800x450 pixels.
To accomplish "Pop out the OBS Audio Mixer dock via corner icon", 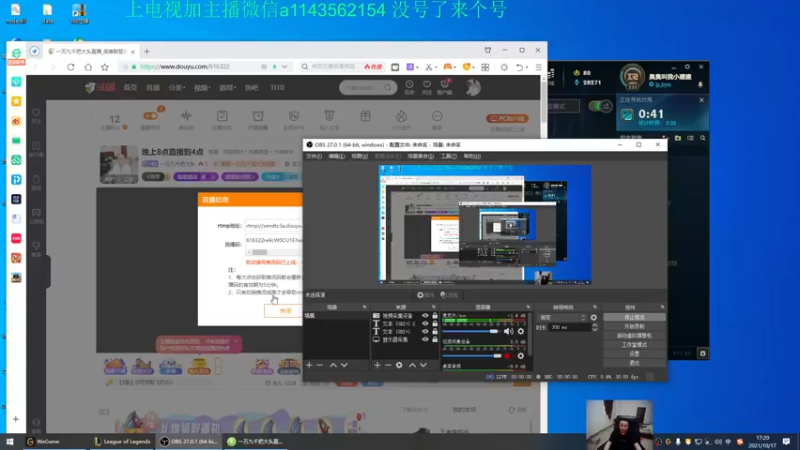I will pos(528,307).
